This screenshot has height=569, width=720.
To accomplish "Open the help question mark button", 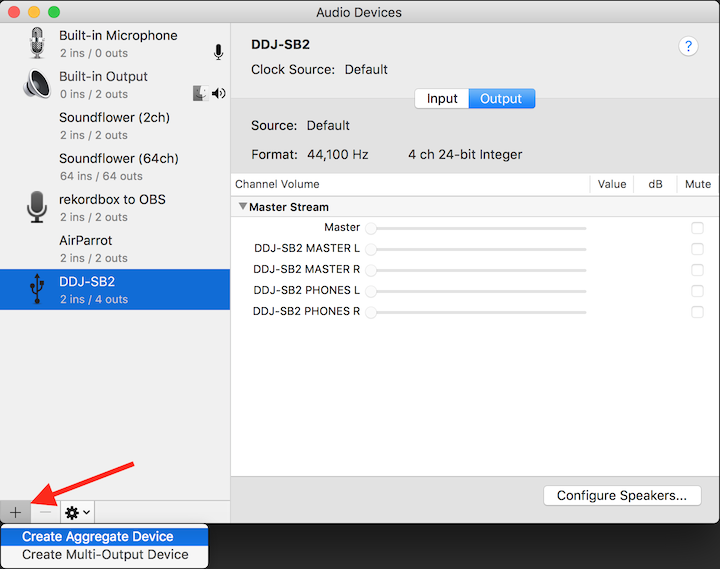I will pyautogui.click(x=688, y=46).
